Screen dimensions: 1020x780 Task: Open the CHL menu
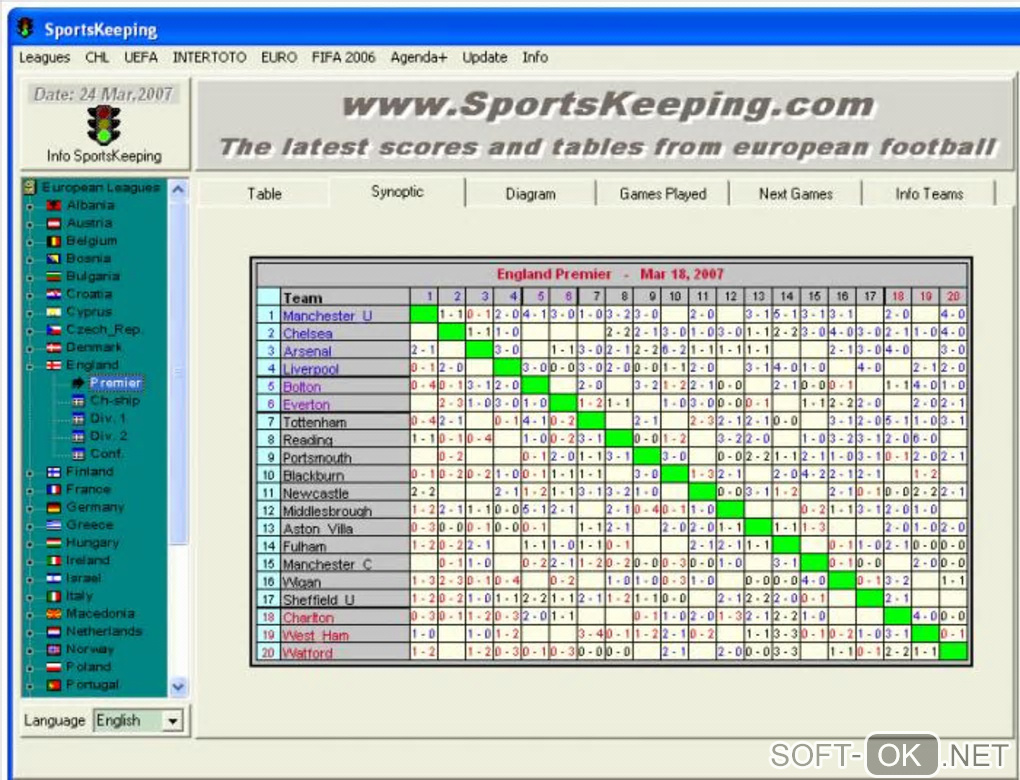97,57
